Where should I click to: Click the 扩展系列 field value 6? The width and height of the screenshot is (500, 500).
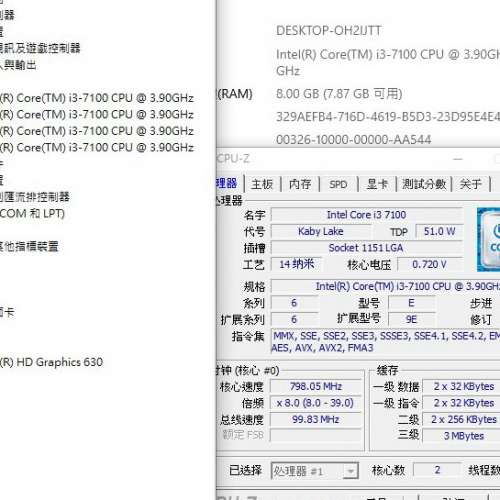pos(294,319)
